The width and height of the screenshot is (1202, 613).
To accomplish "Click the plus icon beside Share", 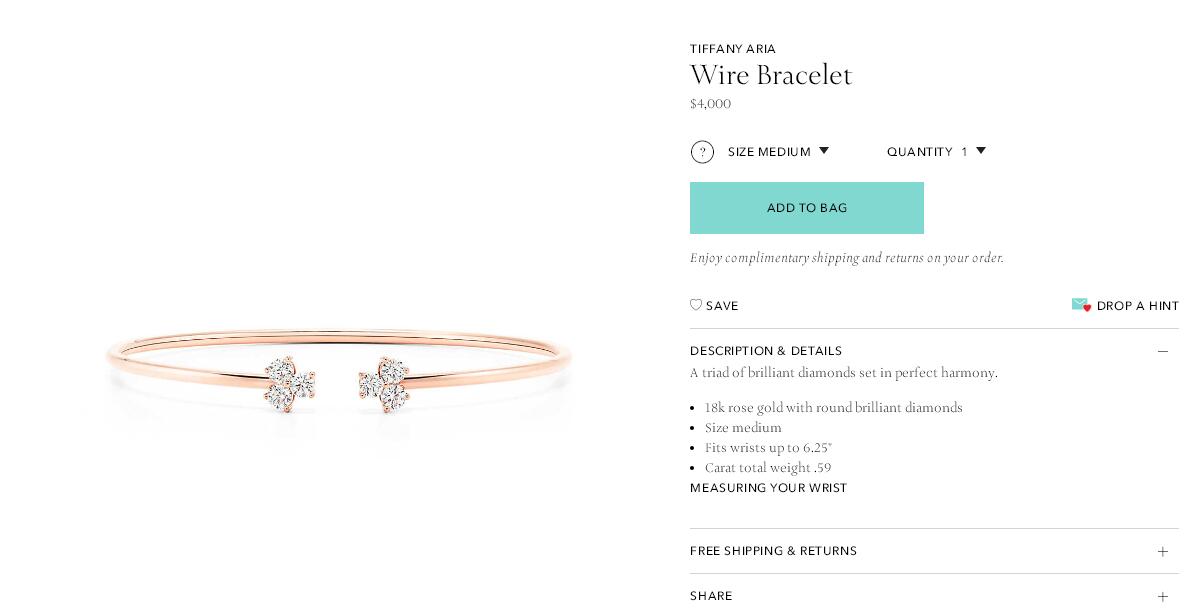I will 1162,596.
